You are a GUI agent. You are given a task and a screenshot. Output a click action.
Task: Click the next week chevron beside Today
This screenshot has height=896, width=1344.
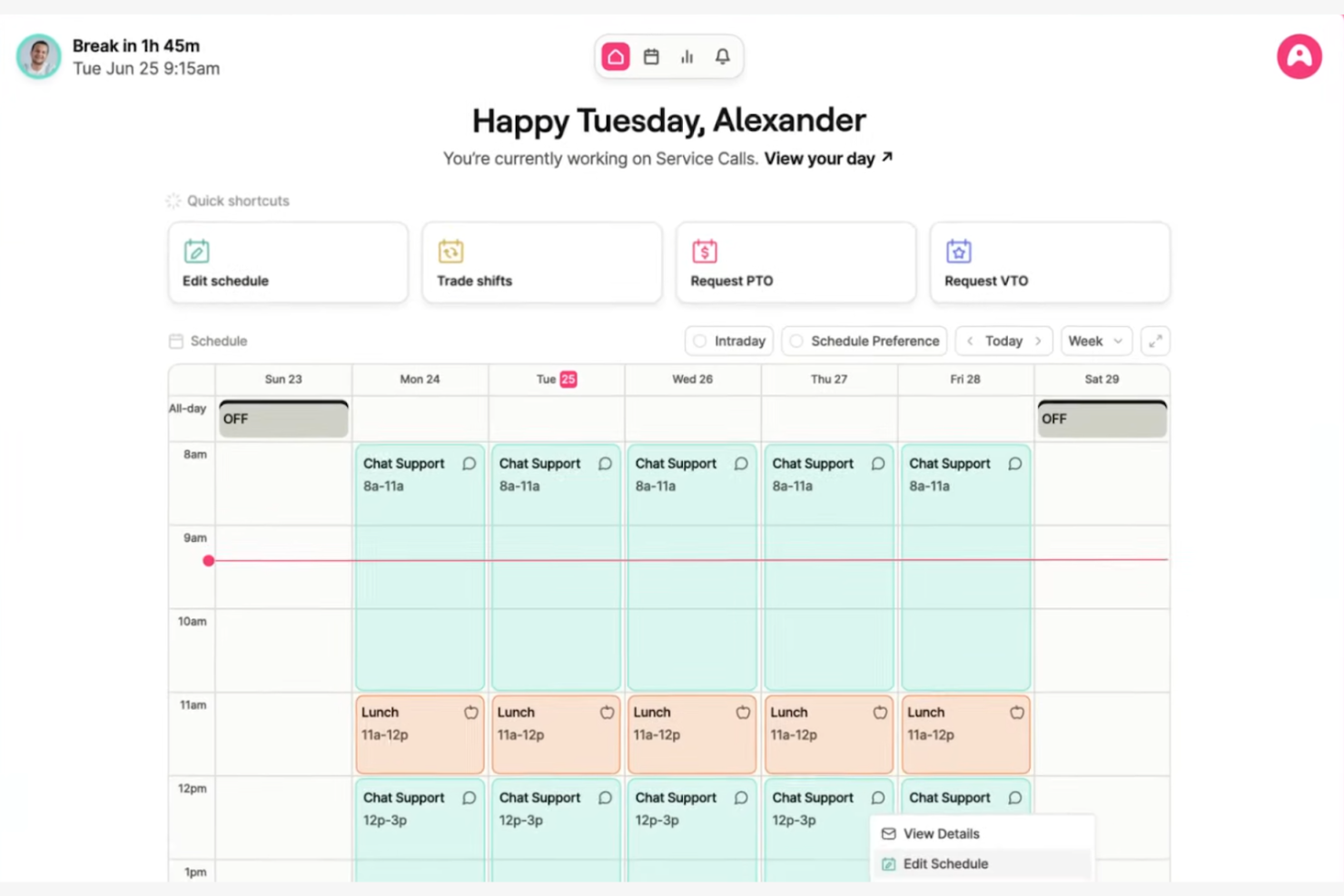tap(1038, 340)
